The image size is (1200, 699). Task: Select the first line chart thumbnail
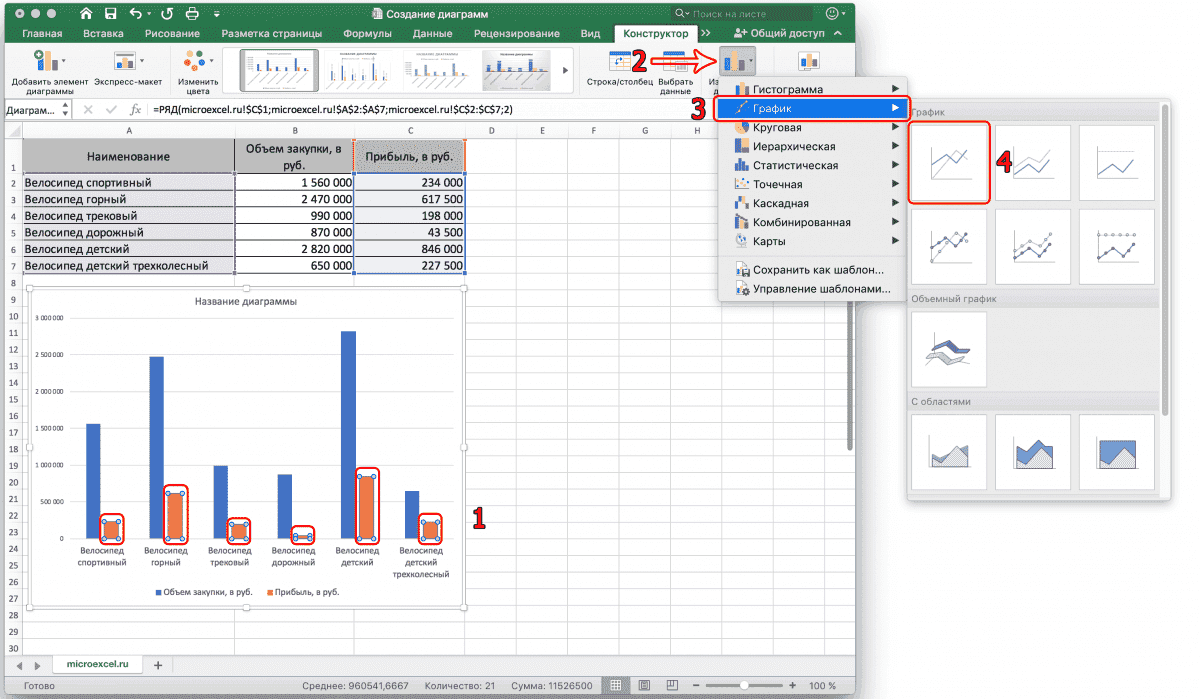[x=950, y=162]
